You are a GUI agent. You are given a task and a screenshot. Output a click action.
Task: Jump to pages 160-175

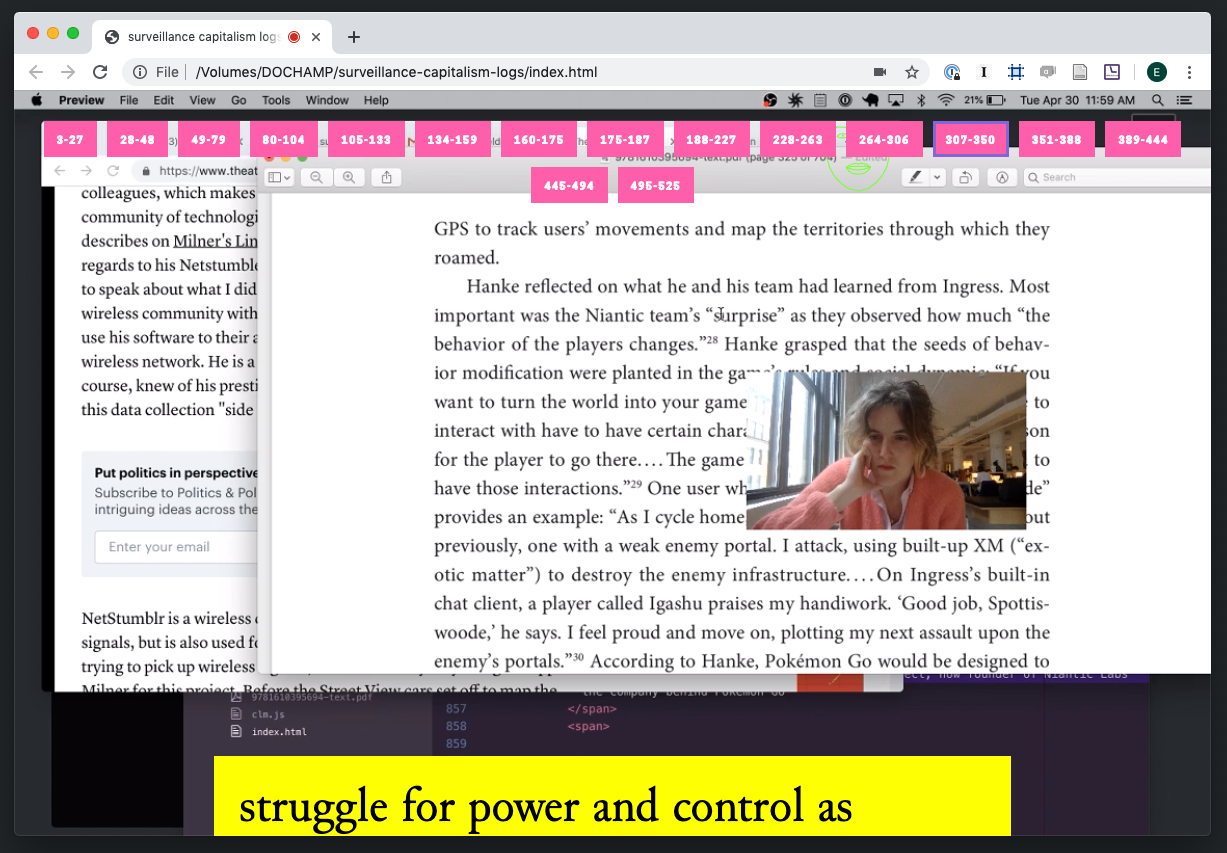tap(539, 140)
